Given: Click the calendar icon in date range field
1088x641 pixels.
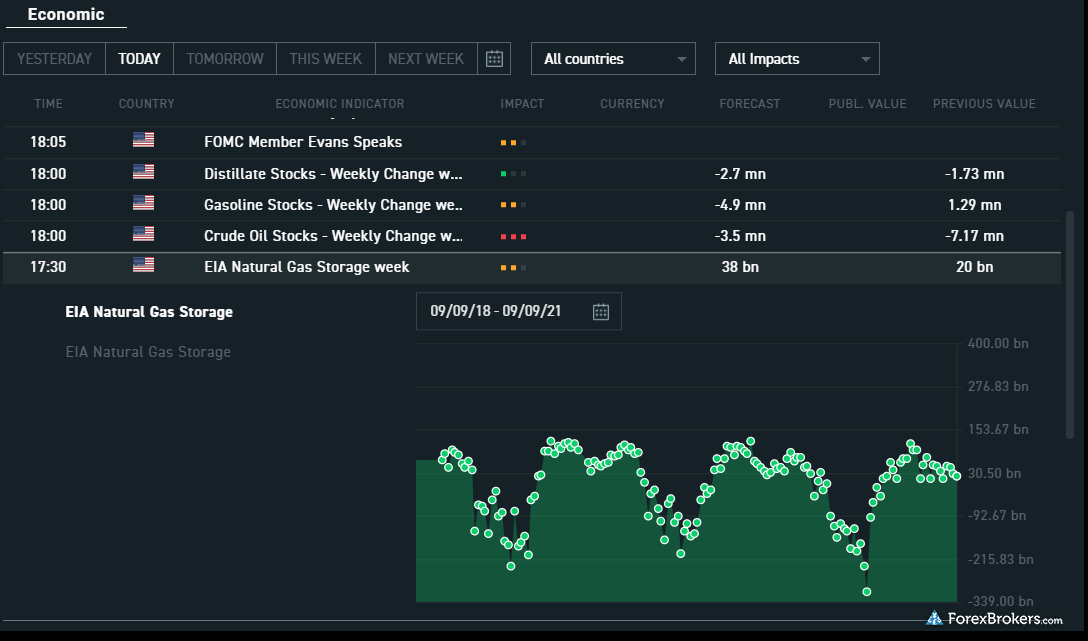Looking at the screenshot, I should tap(600, 311).
